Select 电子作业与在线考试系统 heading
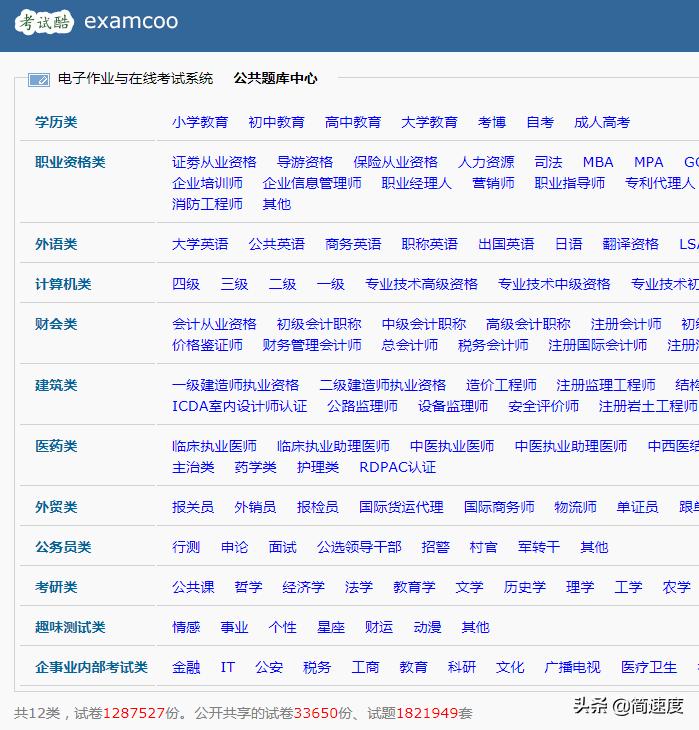This screenshot has height=730, width=699. [135, 78]
